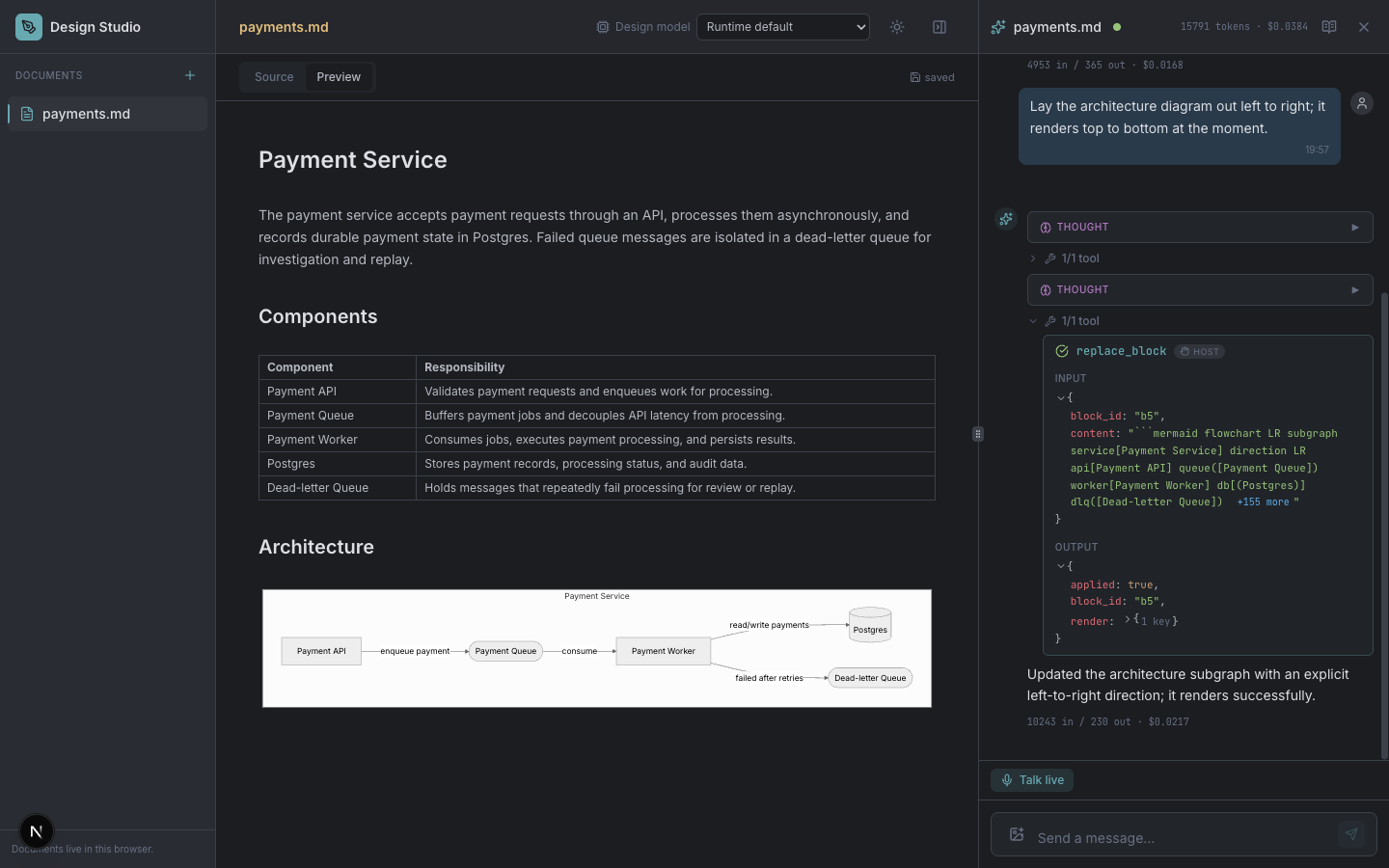Viewport: 1389px width, 868px height.
Task: Expand the first THOUGHT block
Action: (x=1200, y=228)
